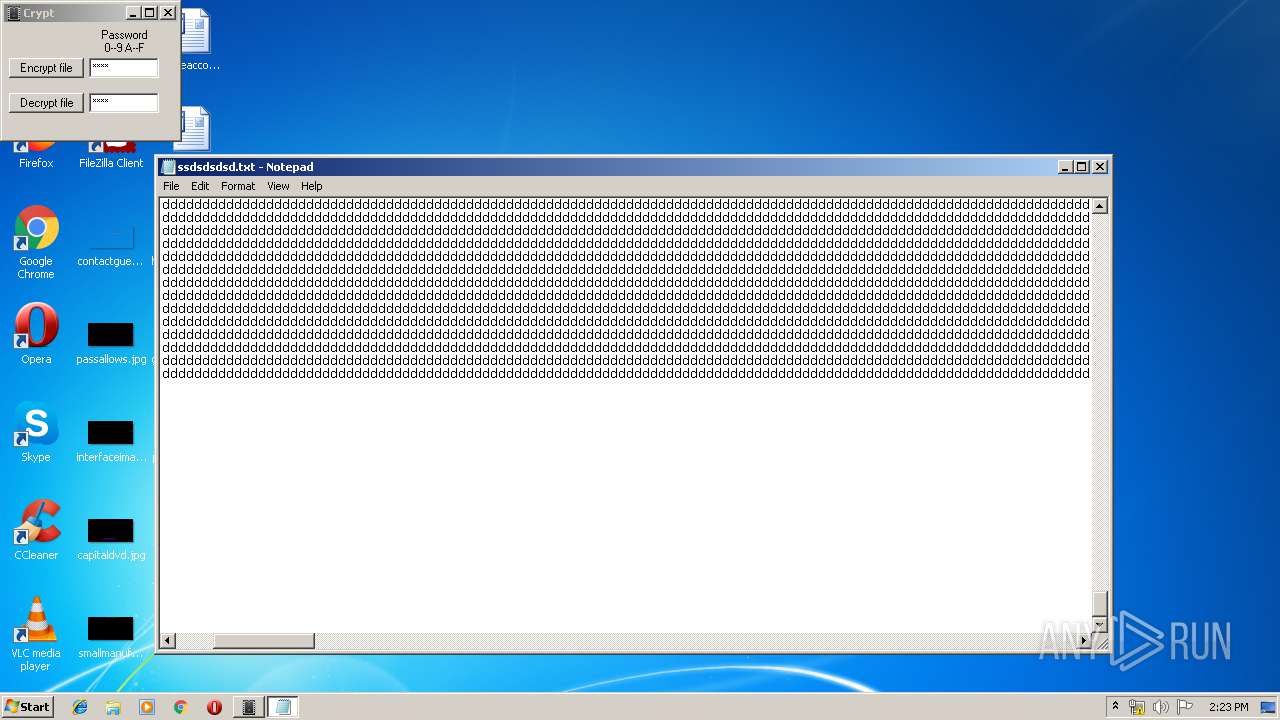Close the Notepad window

pos(1100,167)
